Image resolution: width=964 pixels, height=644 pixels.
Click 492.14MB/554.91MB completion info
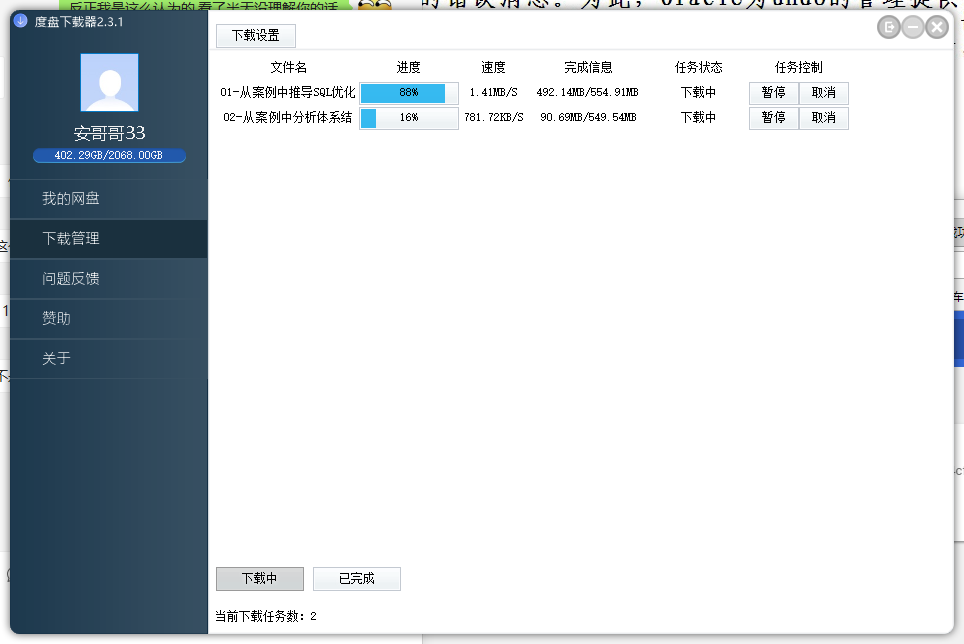point(587,92)
